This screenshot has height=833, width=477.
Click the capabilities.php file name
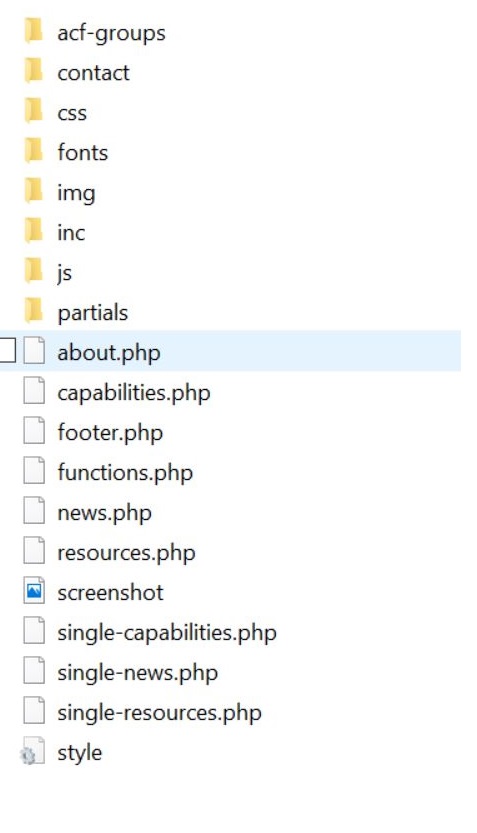[x=134, y=393]
